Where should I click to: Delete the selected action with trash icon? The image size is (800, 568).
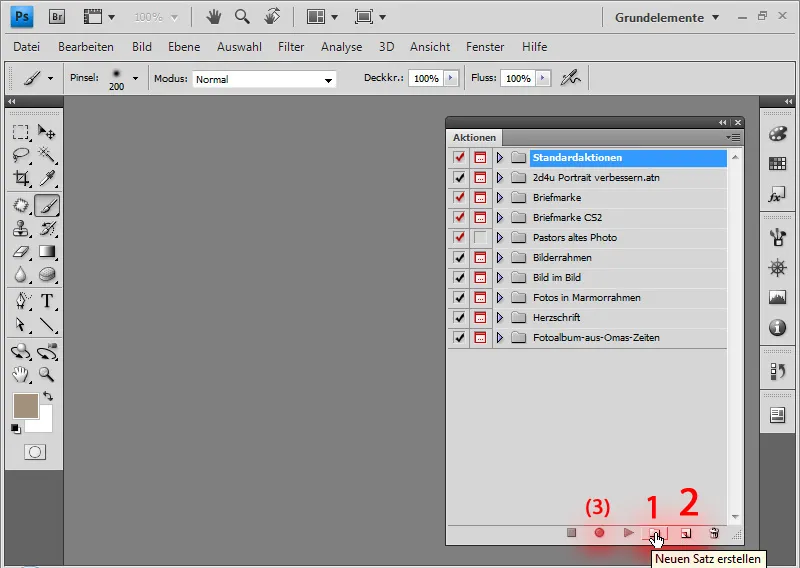[714, 533]
